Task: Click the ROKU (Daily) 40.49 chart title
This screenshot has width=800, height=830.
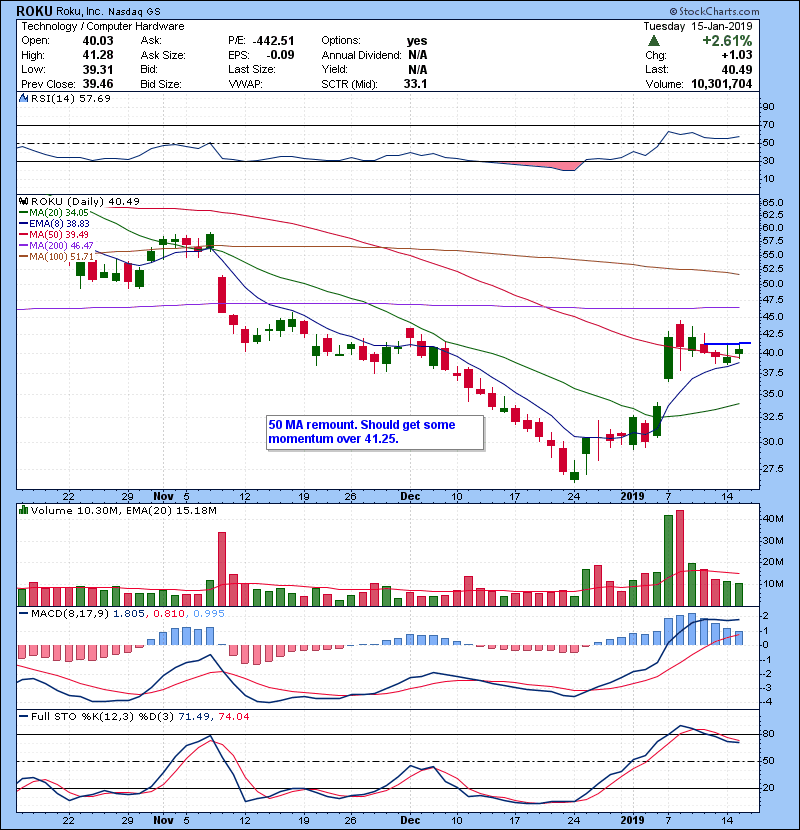Action: (85, 202)
